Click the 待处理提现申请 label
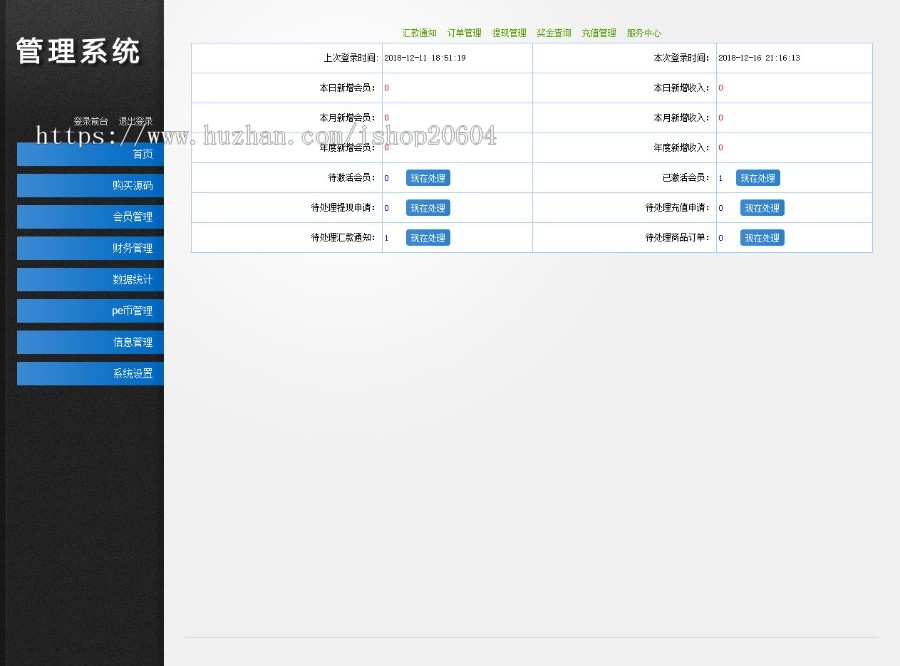The image size is (900, 666). point(343,208)
